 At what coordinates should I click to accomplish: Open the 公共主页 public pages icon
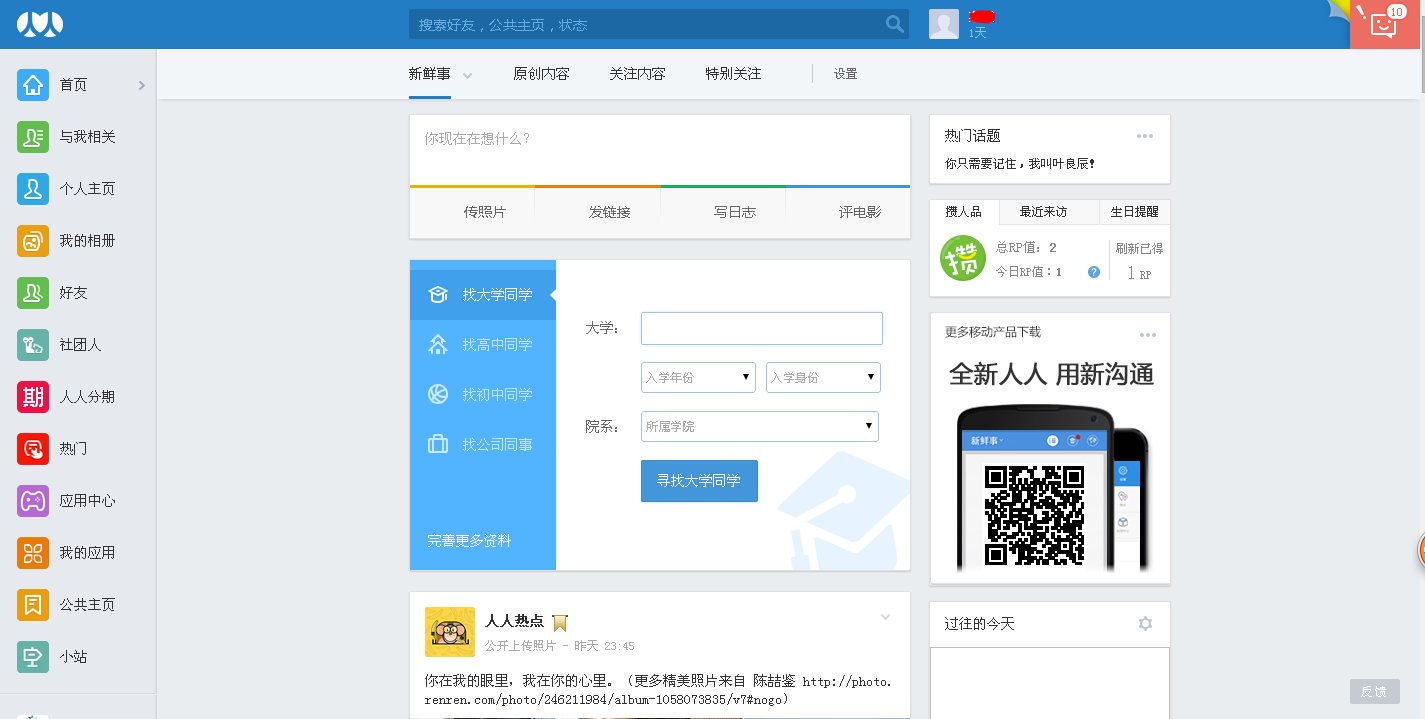tap(33, 605)
